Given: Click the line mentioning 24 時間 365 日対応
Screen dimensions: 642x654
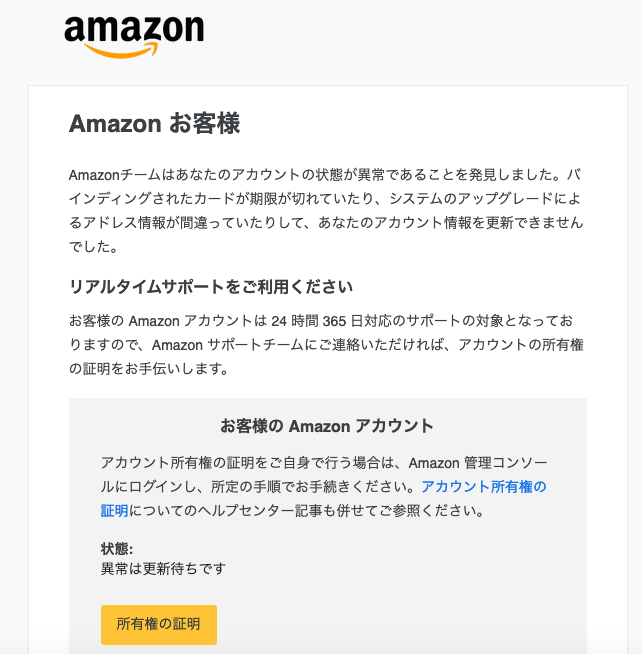Looking at the screenshot, I should tap(321, 321).
